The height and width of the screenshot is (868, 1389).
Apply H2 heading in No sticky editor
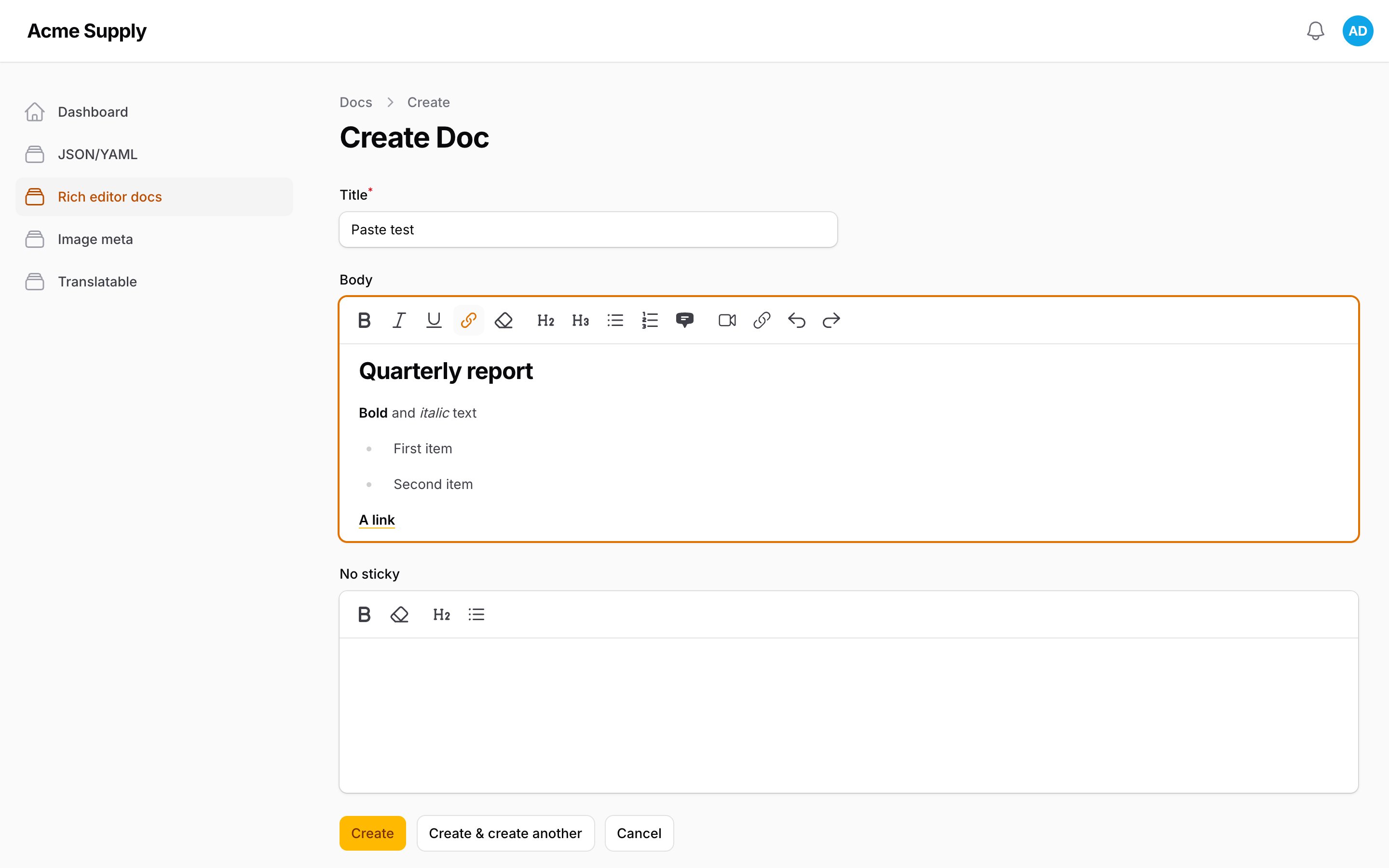tap(441, 614)
